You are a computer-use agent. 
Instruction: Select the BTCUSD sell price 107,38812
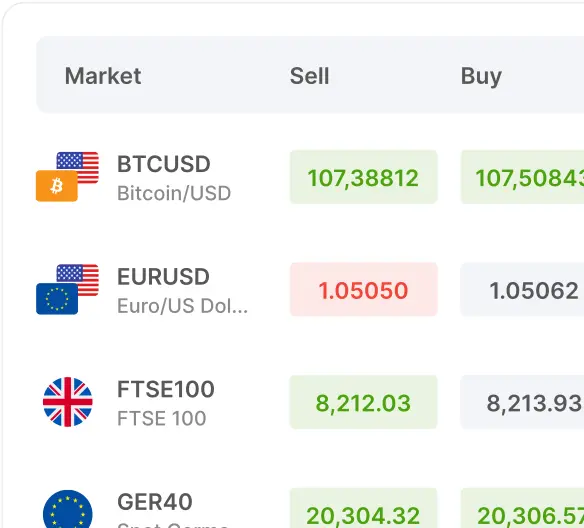click(364, 177)
